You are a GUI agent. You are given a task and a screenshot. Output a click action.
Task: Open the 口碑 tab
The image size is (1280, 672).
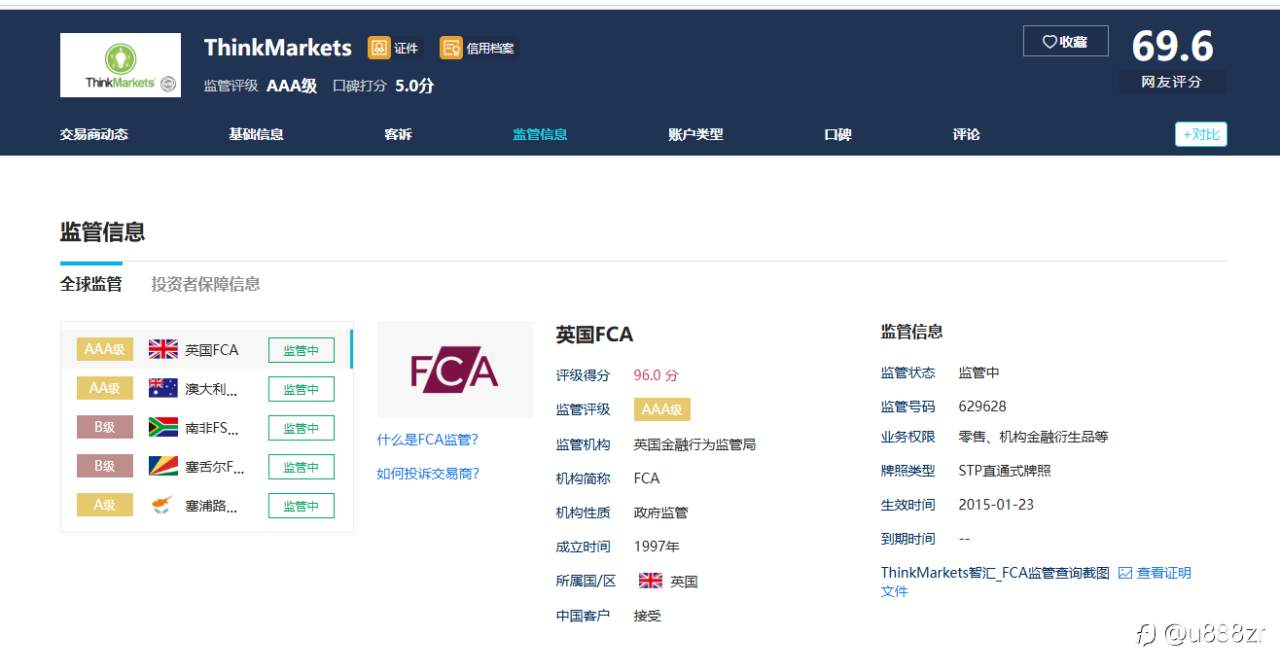coord(838,134)
